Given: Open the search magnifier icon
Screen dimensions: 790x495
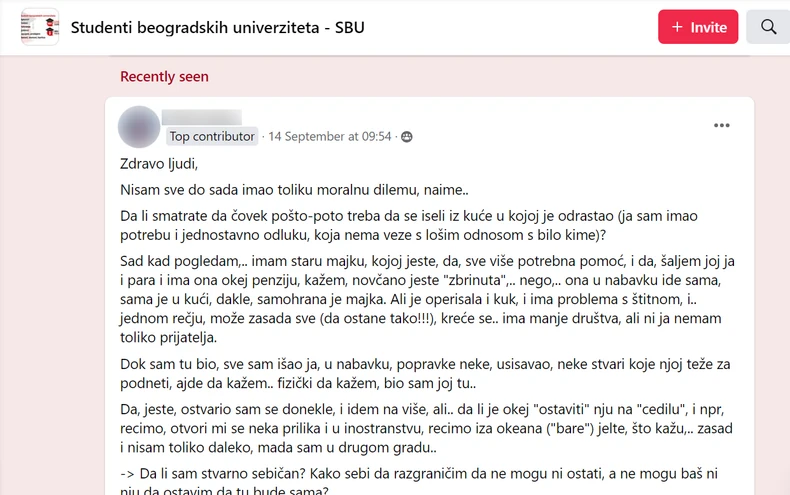Looking at the screenshot, I should click(x=768, y=27).
